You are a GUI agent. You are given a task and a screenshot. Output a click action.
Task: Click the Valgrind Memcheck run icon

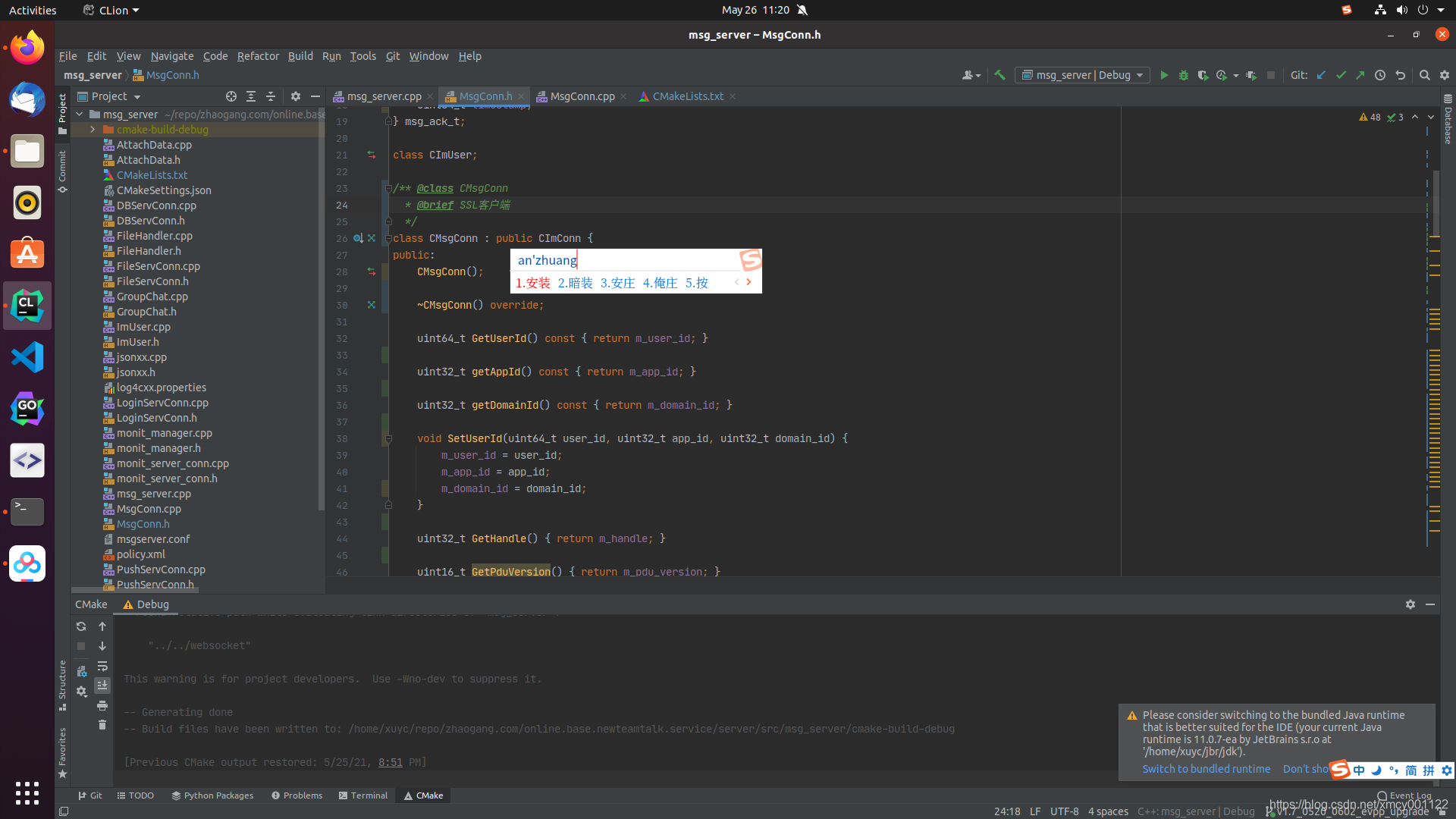[1251, 75]
